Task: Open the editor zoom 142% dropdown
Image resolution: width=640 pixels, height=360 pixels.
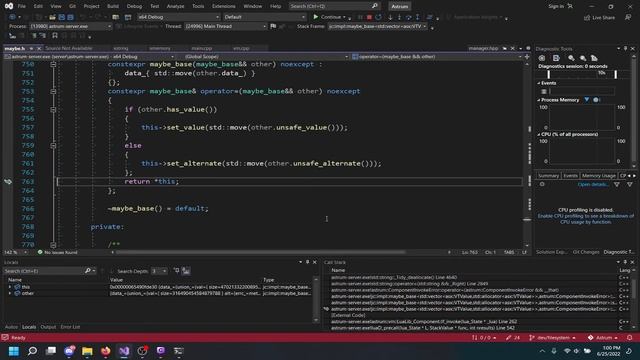Action: click(16, 252)
